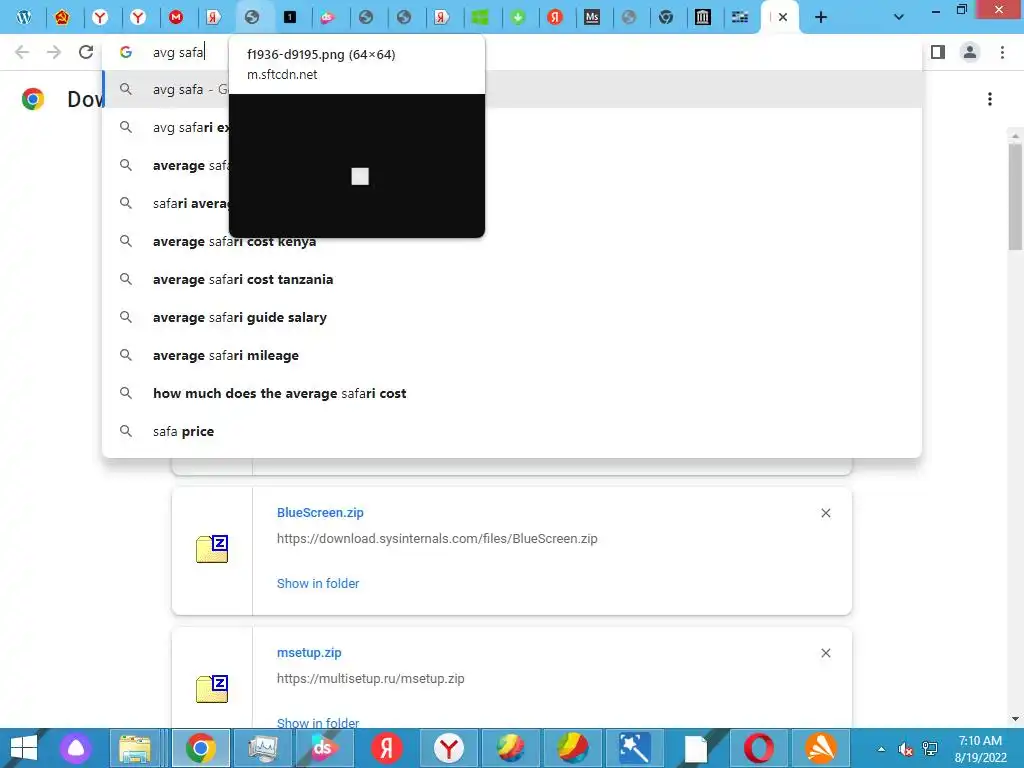Launch the purple Alice assistant in taskbar
Image resolution: width=1024 pixels, height=768 pixels.
pyautogui.click(x=76, y=748)
